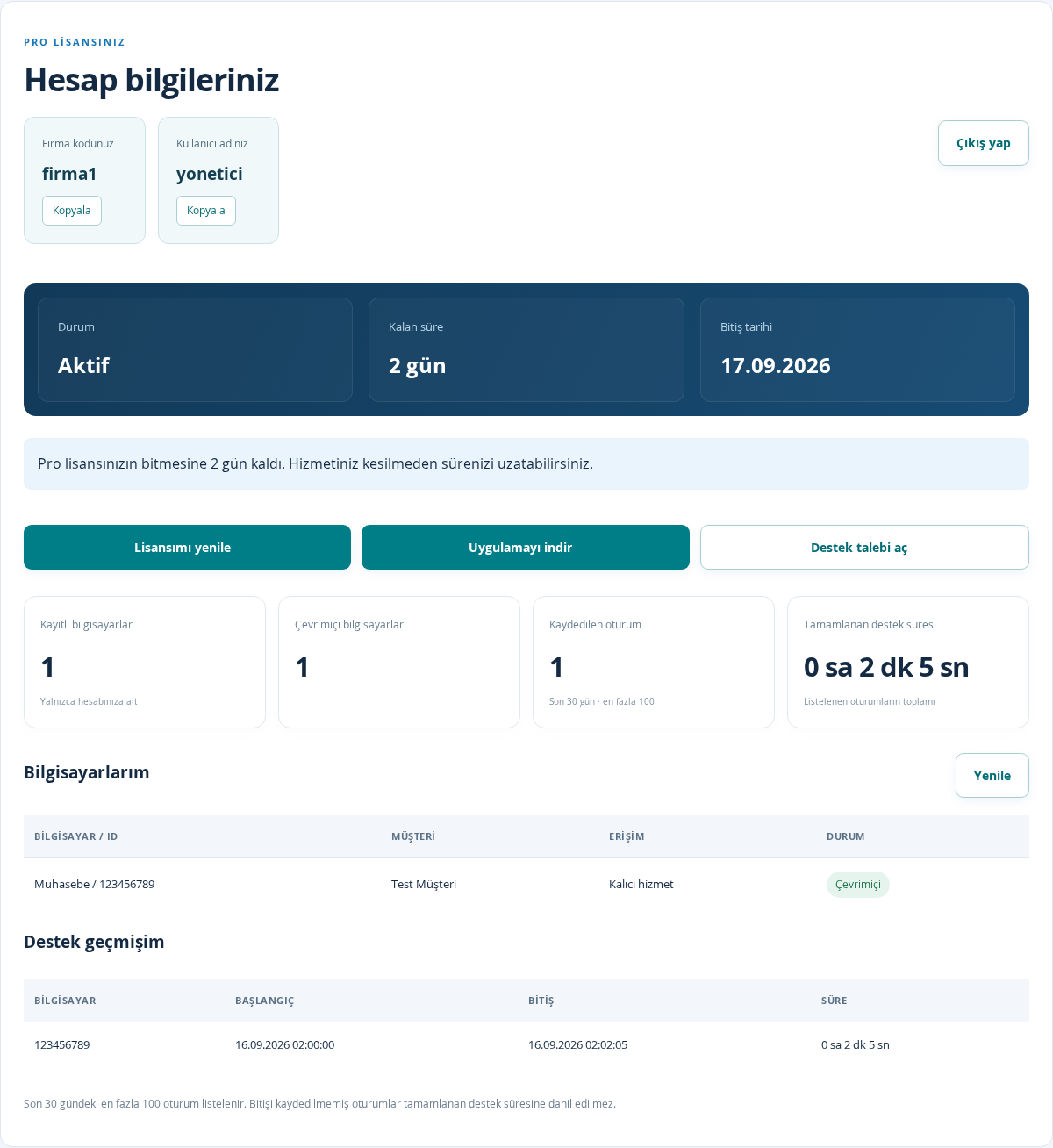Select the firma1 company code text
The image size is (1053, 1148).
tap(69, 174)
